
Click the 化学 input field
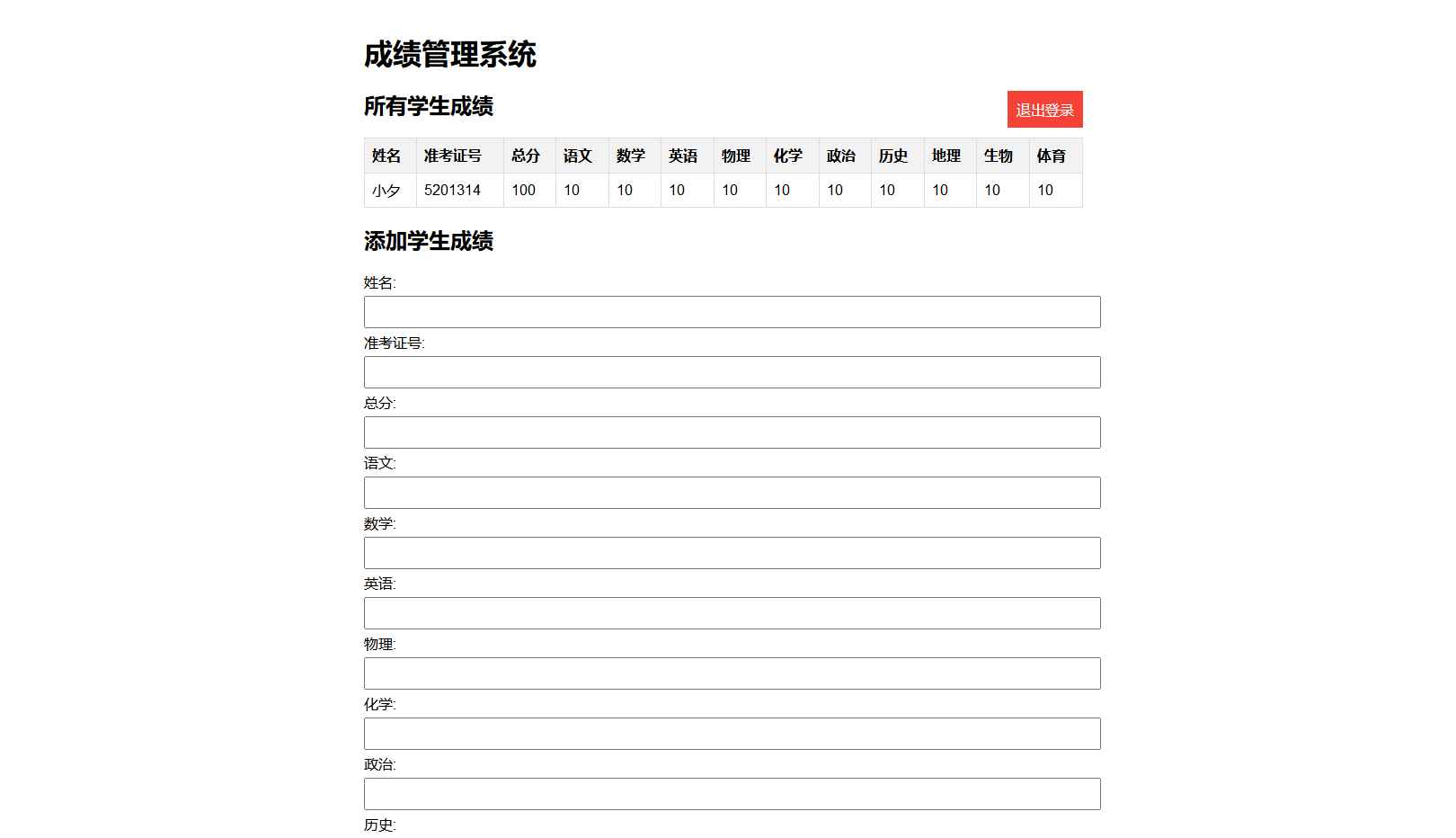coord(731,734)
